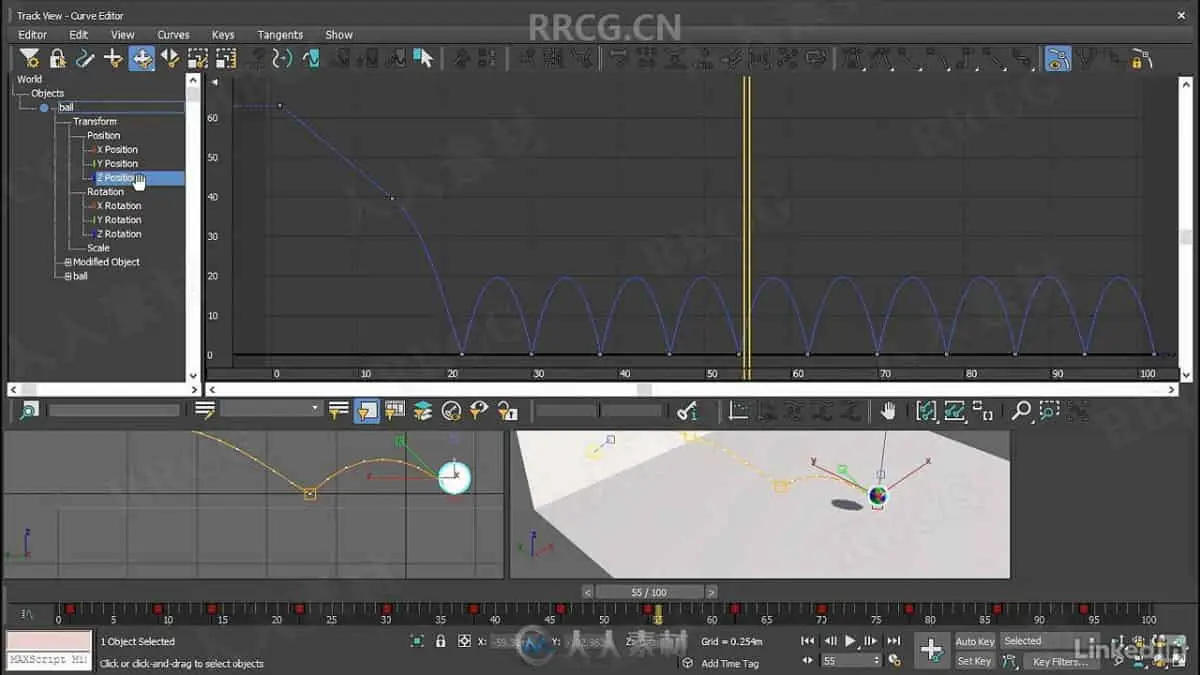Viewport: 1200px width, 675px height.
Task: Click the curve view vertical scrollbar down arrow
Action: tap(1187, 375)
